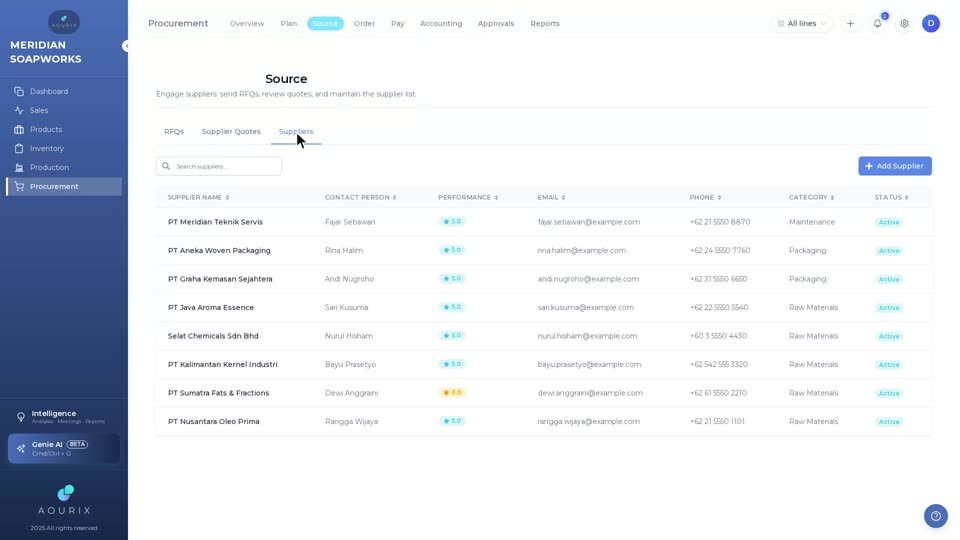Open notifications bell icon
This screenshot has height=540, width=960.
click(x=877, y=23)
